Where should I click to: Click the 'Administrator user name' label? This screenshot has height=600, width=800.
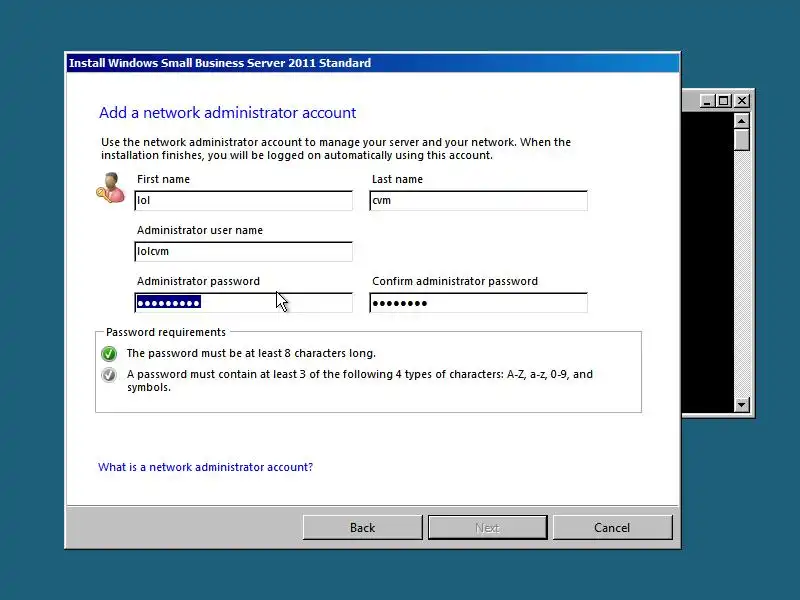[200, 230]
